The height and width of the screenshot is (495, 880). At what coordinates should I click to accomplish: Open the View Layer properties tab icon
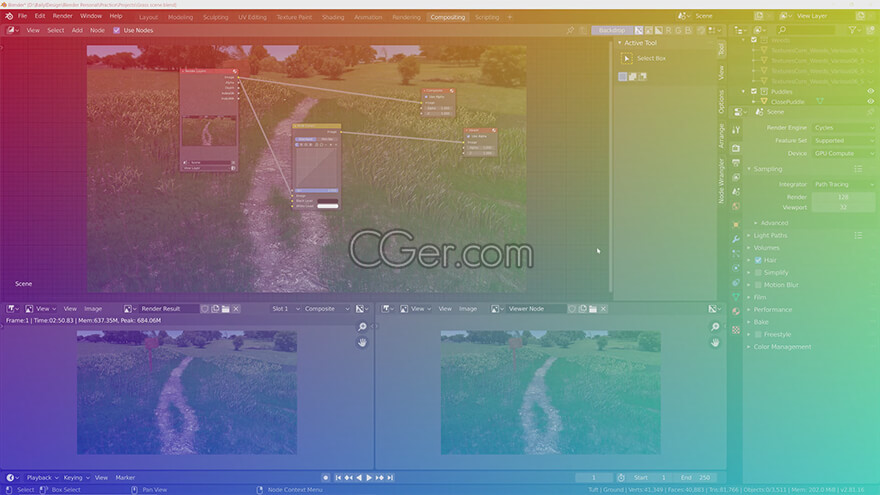736,177
